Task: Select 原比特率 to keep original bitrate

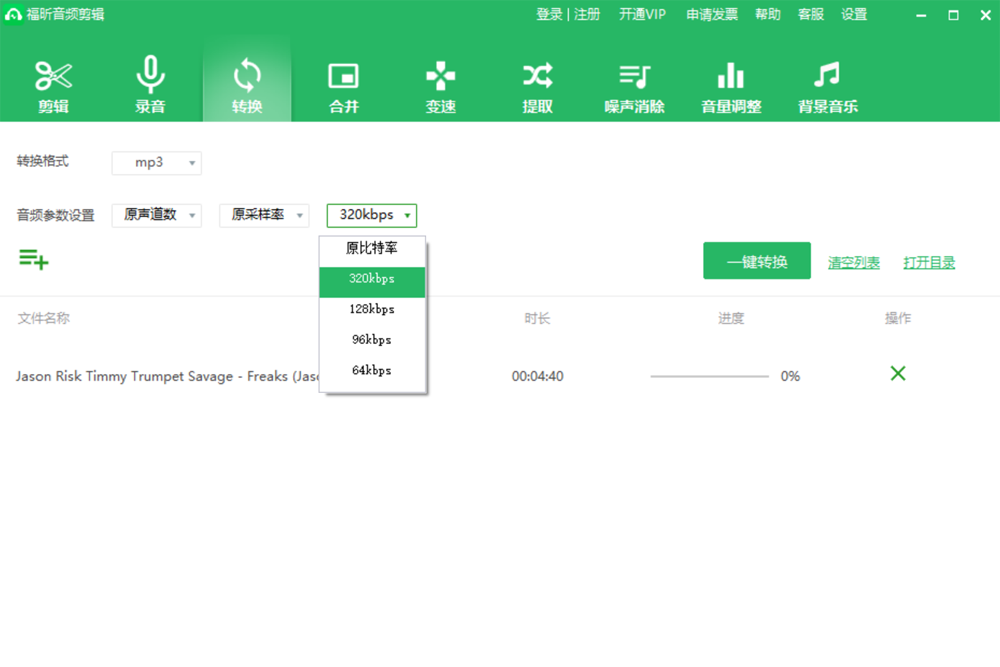Action: [372, 249]
